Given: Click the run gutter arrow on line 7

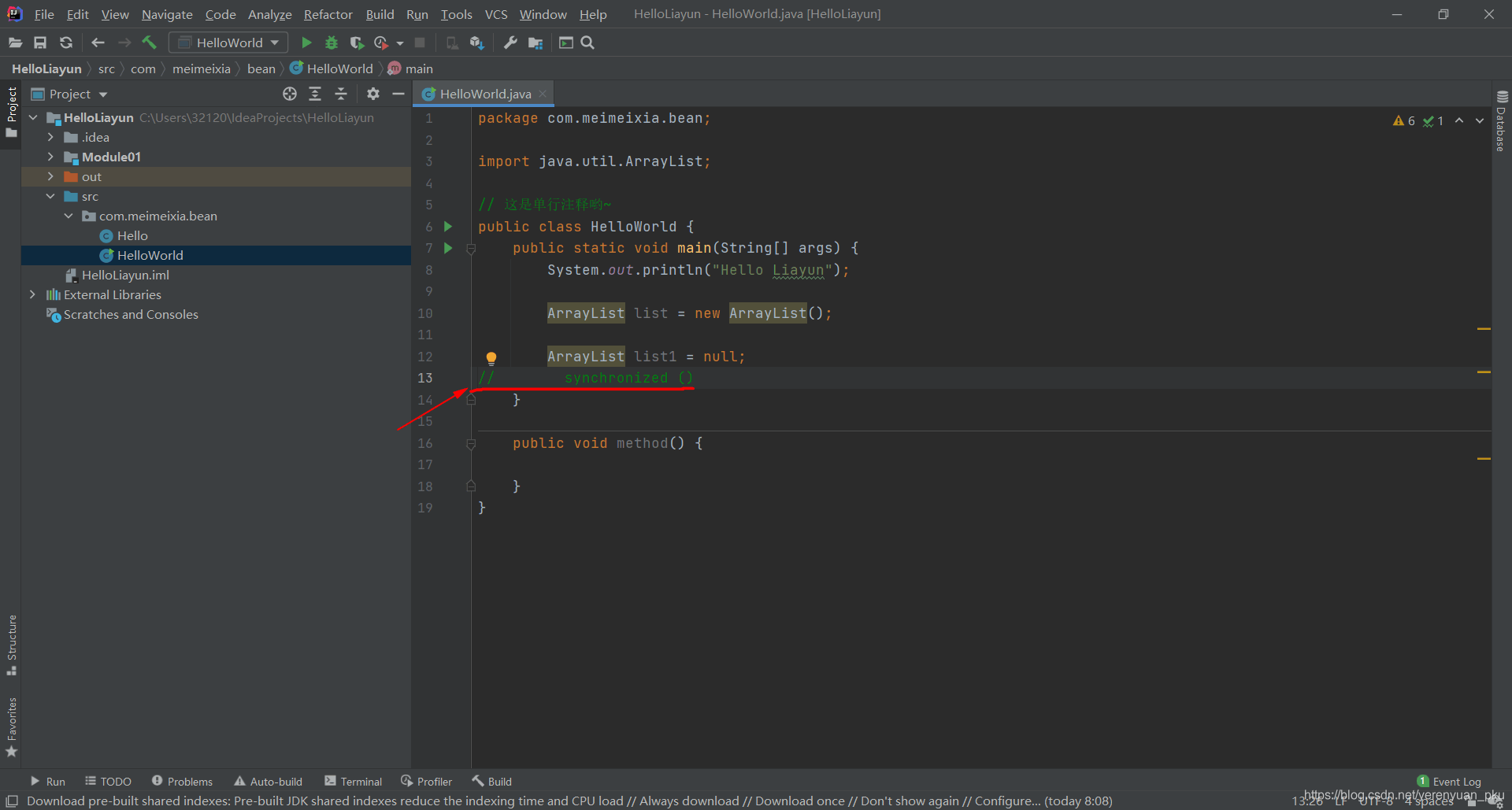Looking at the screenshot, I should click(448, 248).
